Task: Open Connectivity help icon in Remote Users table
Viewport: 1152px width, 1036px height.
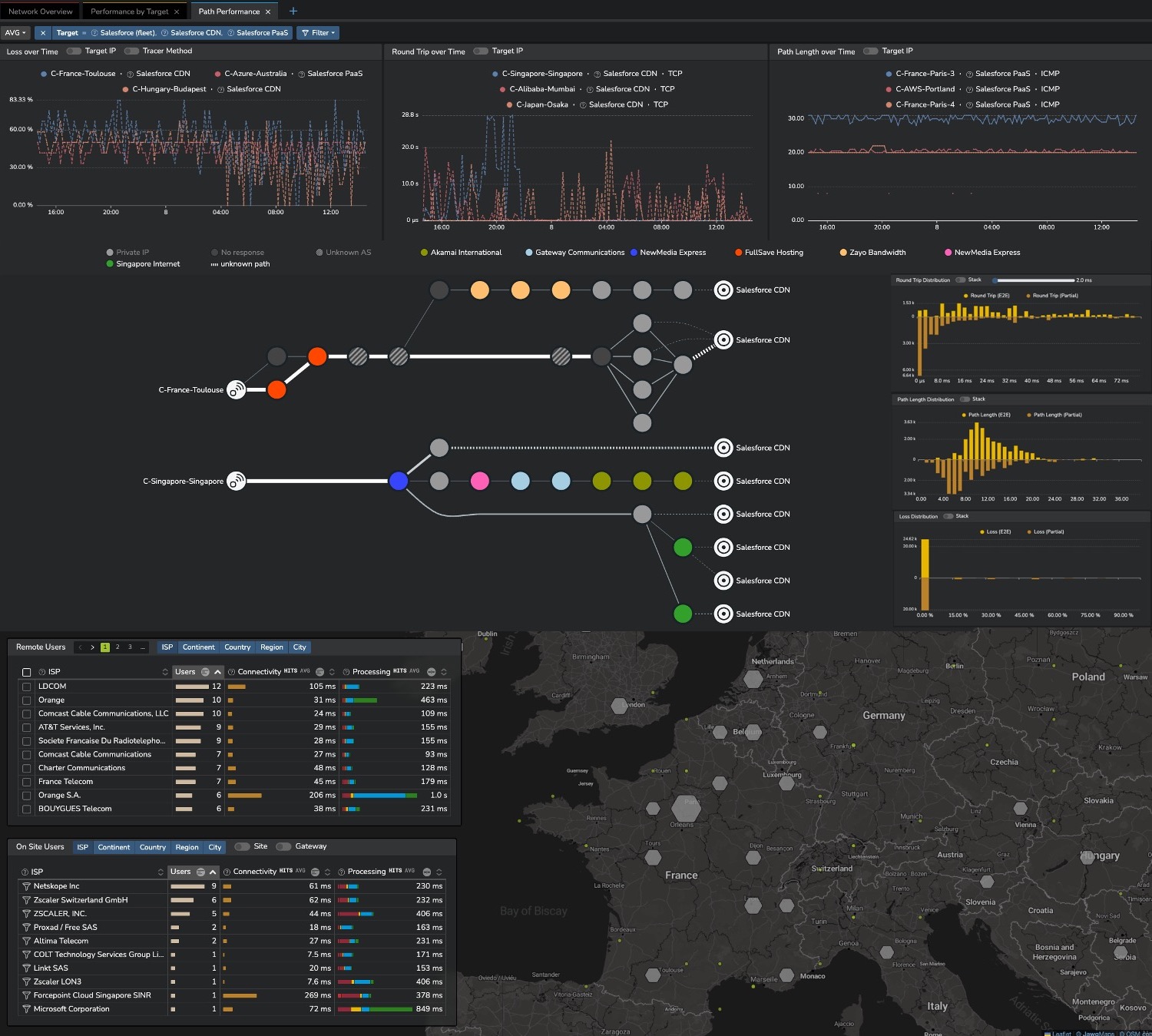Action: click(231, 672)
